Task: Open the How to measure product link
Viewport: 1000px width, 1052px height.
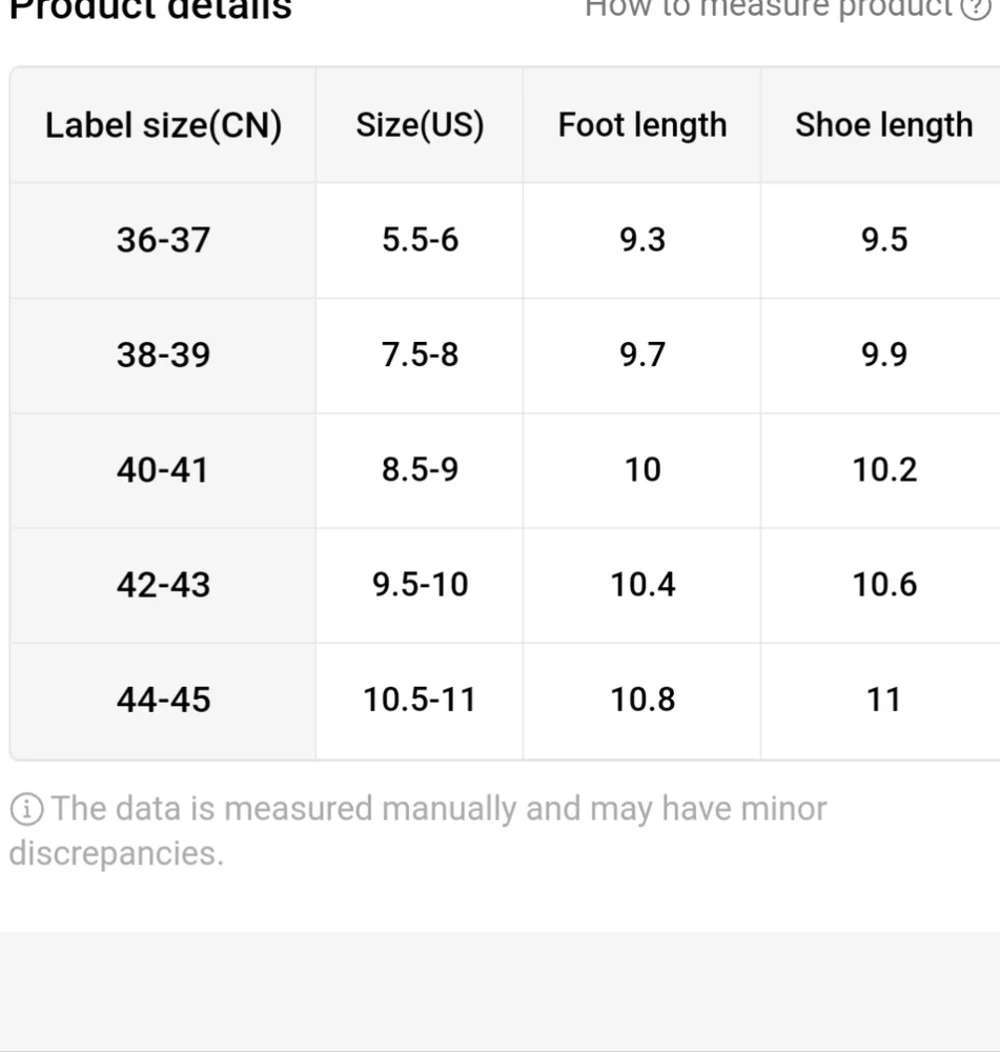Action: (x=768, y=7)
